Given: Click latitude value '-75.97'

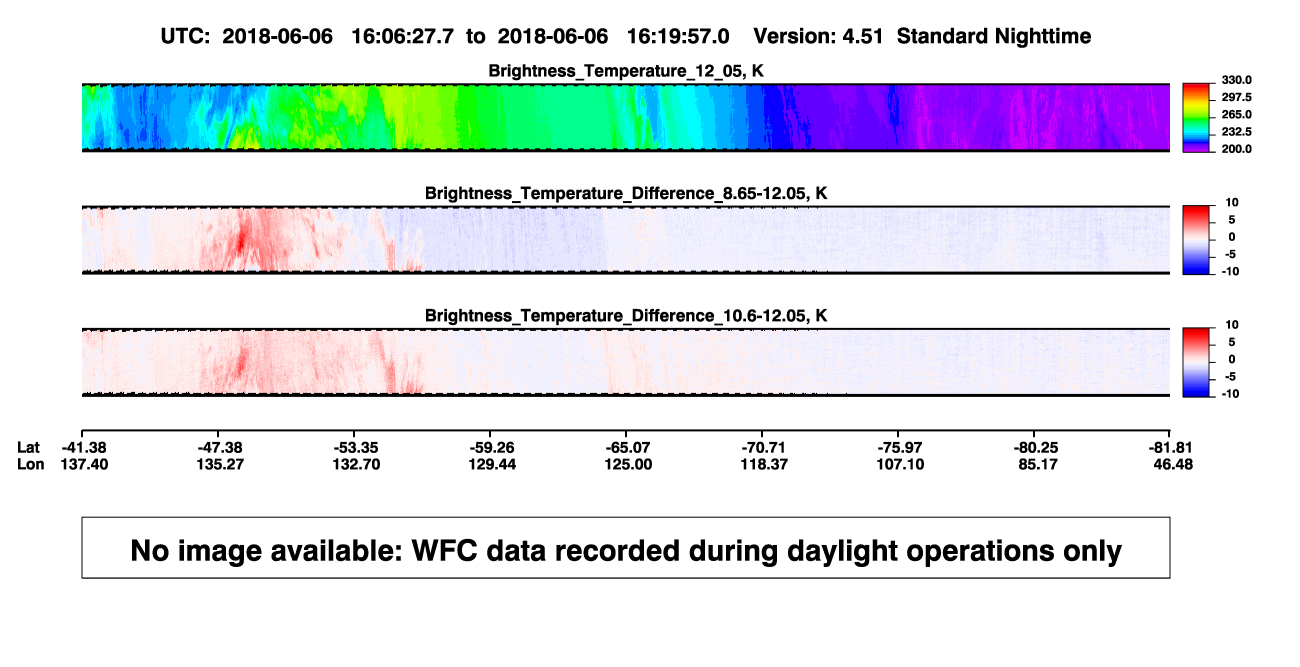Looking at the screenshot, I should (x=899, y=446).
